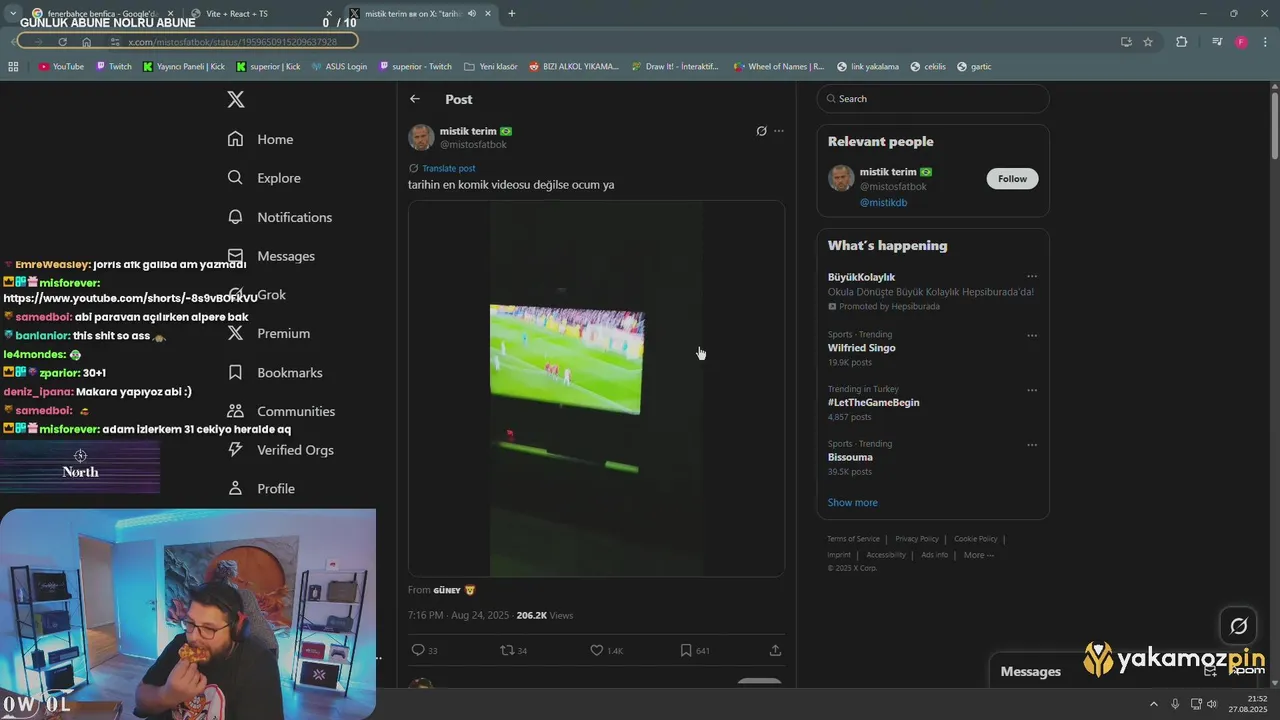
Task: Play the tweet's football video
Action: pos(596,388)
